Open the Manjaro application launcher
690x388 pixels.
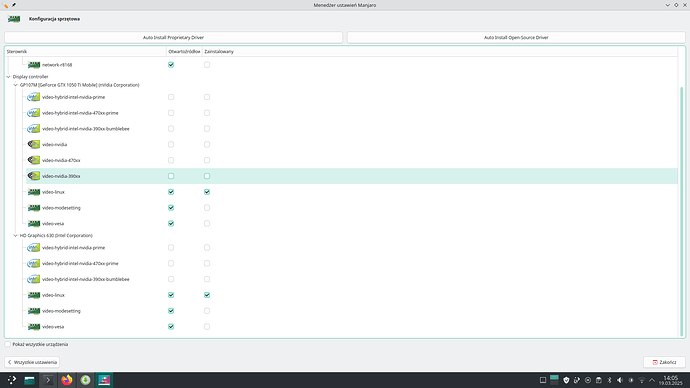[x=11, y=380]
